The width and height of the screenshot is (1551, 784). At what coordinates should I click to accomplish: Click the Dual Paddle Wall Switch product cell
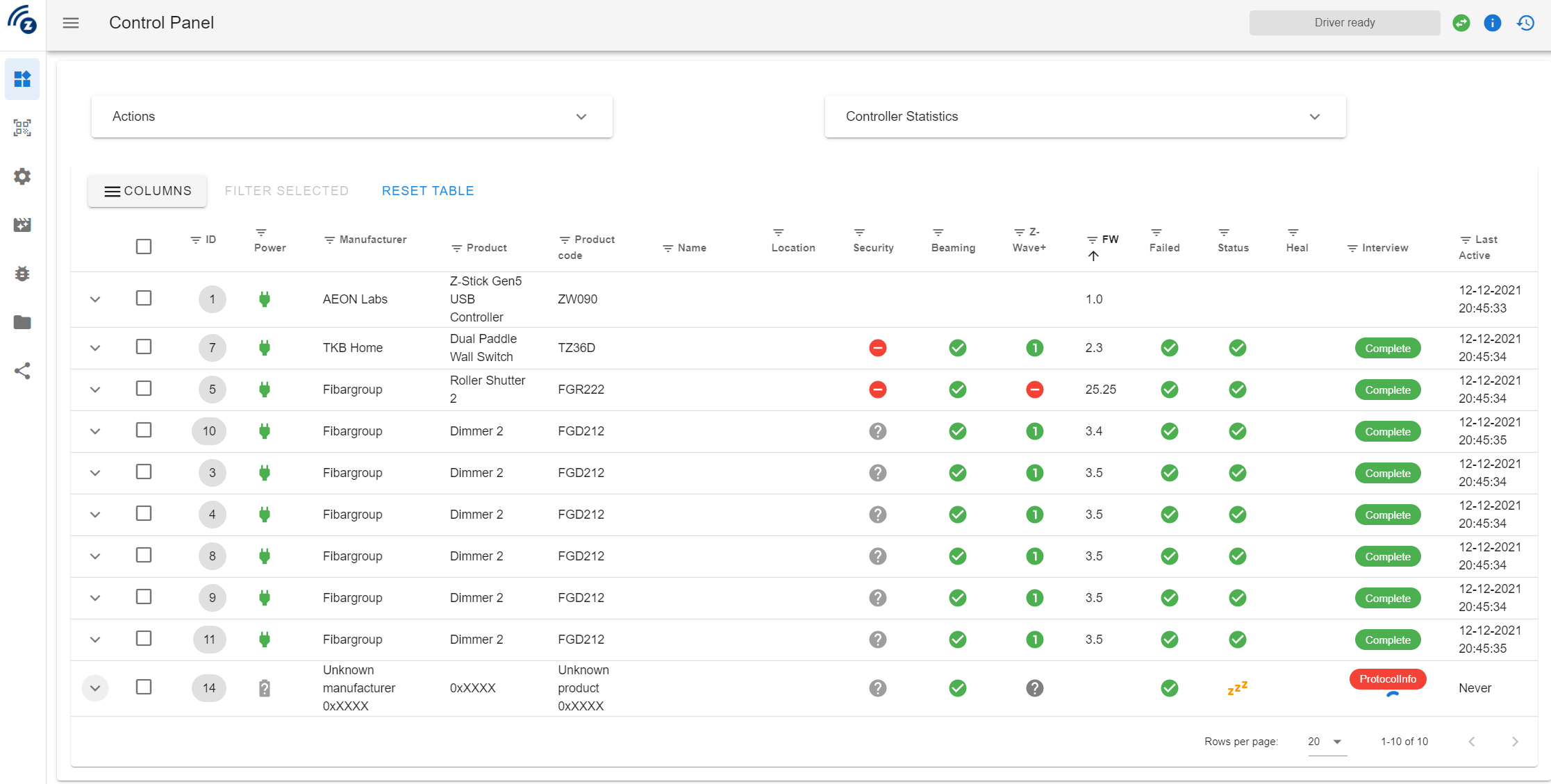tap(483, 348)
